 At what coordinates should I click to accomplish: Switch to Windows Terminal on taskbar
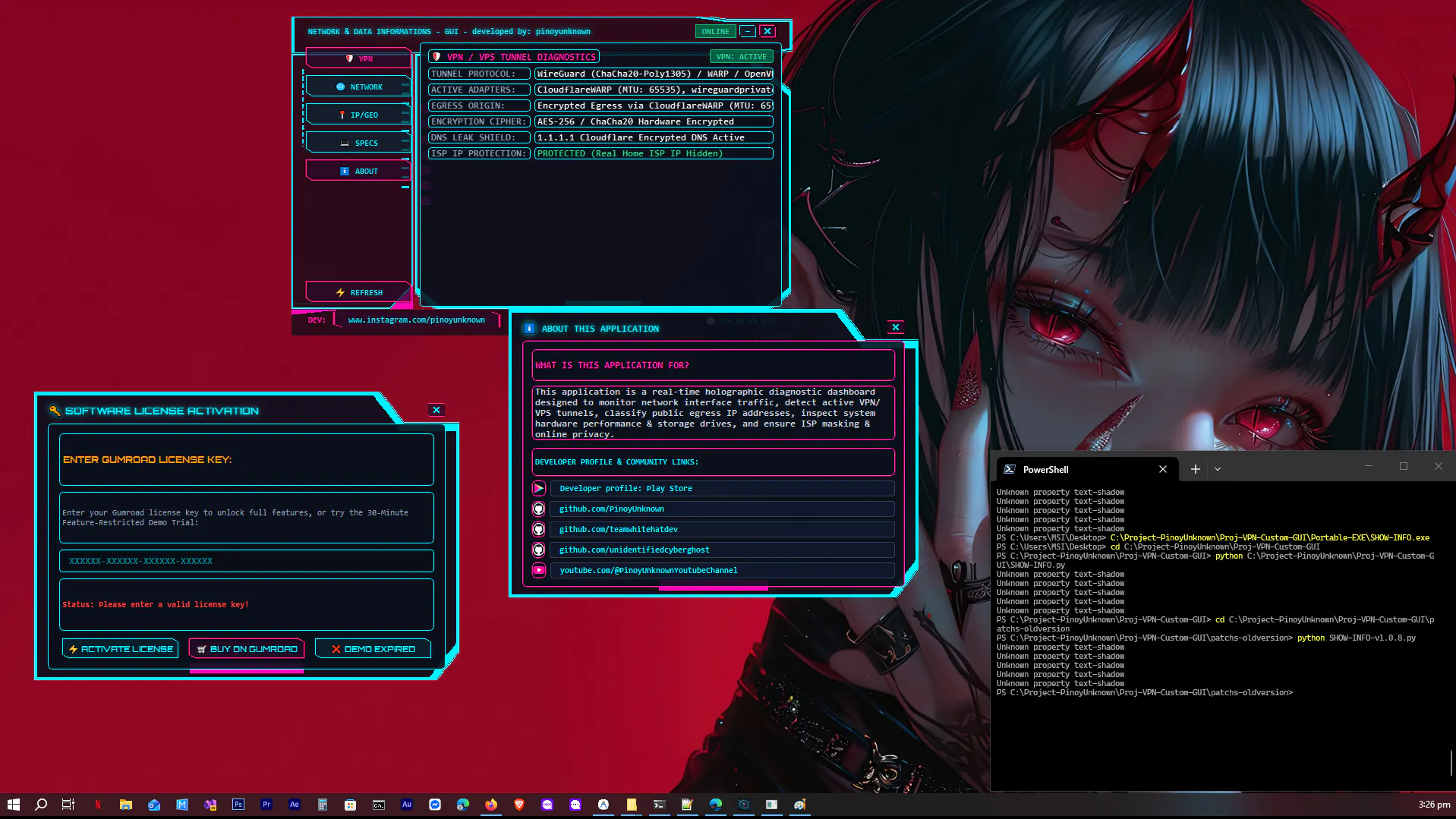coord(659,805)
